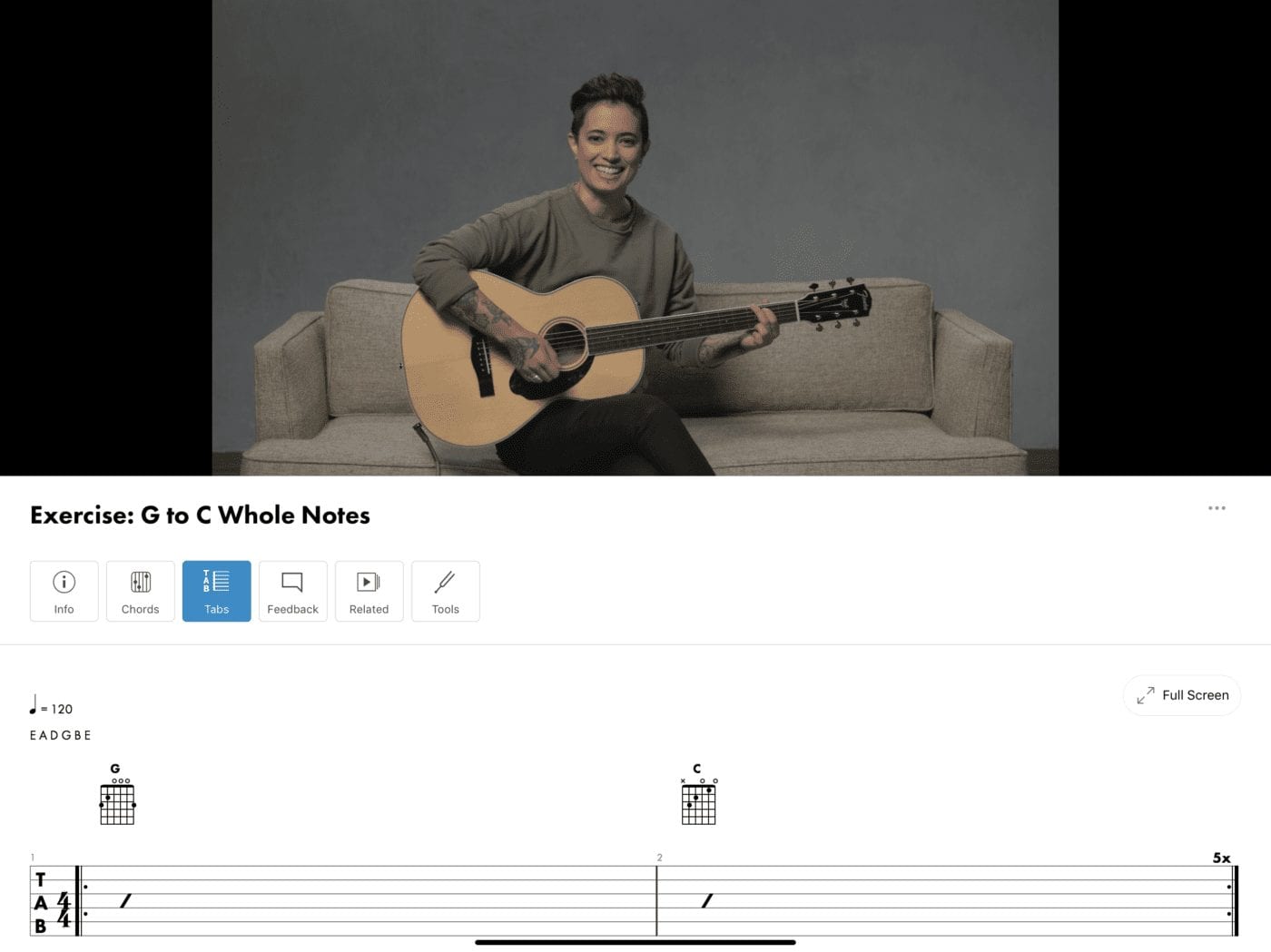Click the full screen expand arrows icon
Screen dimensions: 1271x952
click(1146, 695)
